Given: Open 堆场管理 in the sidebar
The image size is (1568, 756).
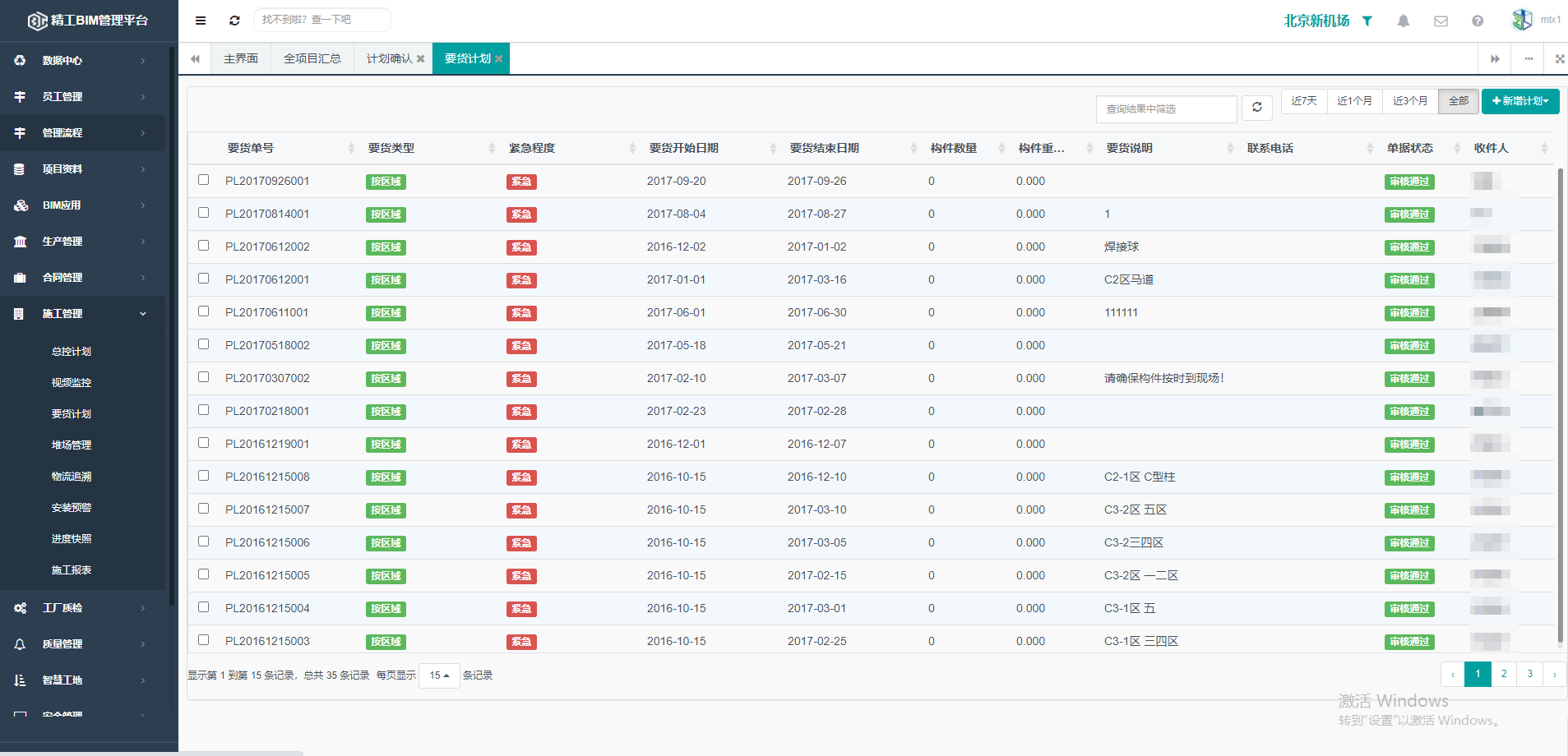Looking at the screenshot, I should [x=72, y=445].
